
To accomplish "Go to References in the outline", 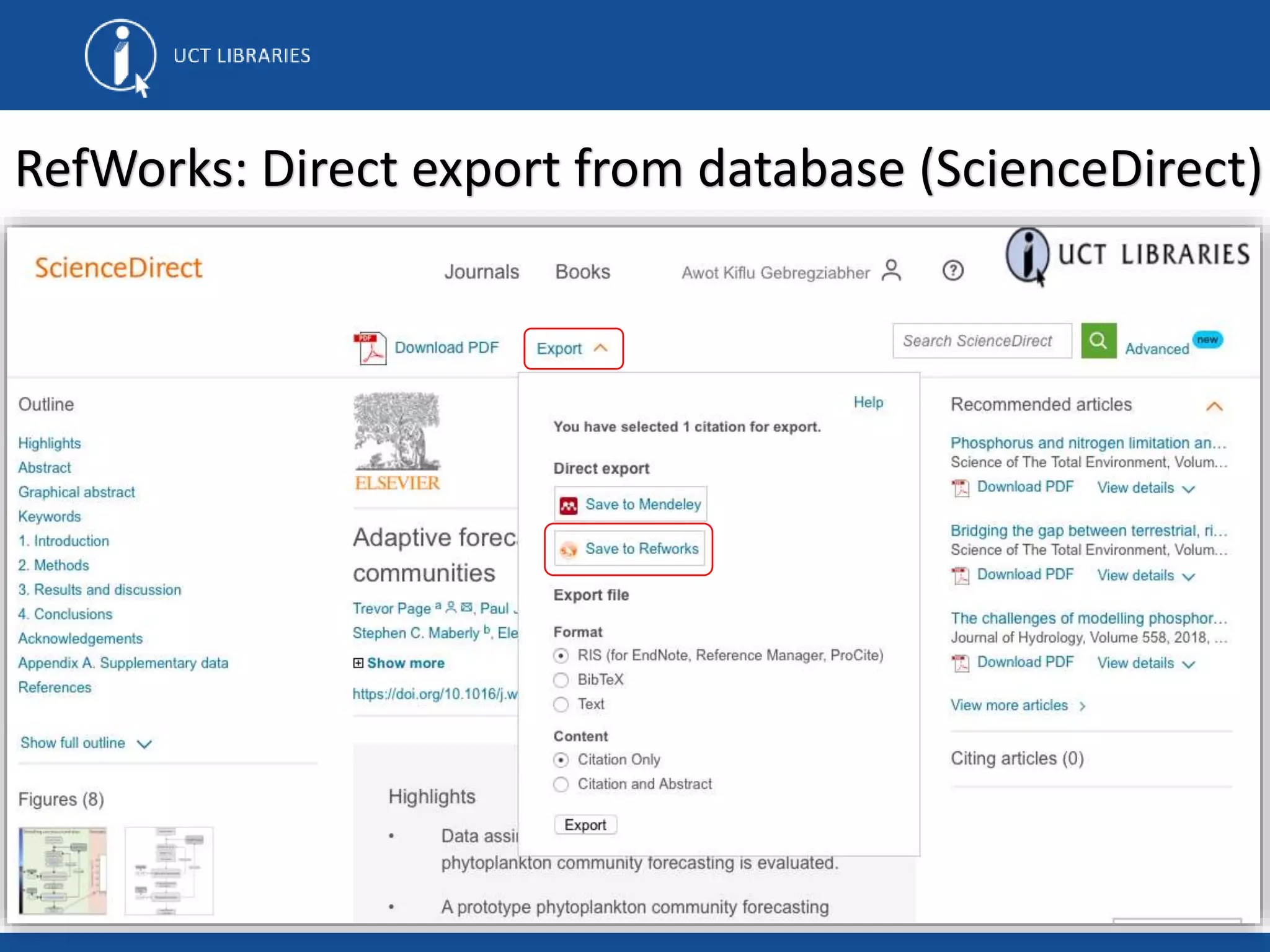I will click(55, 687).
